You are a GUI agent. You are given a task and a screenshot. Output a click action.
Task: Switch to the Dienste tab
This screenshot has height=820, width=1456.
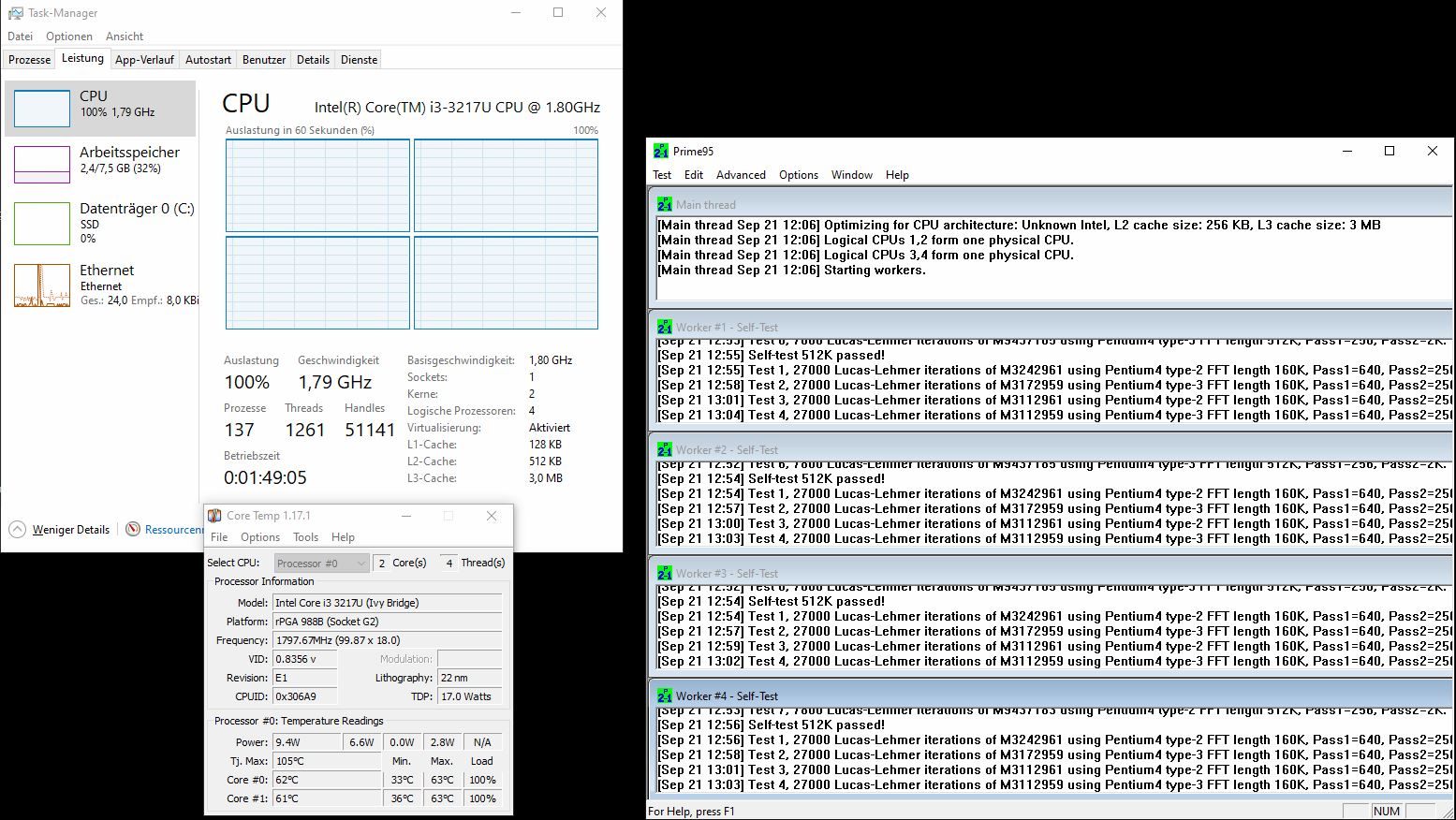point(359,59)
